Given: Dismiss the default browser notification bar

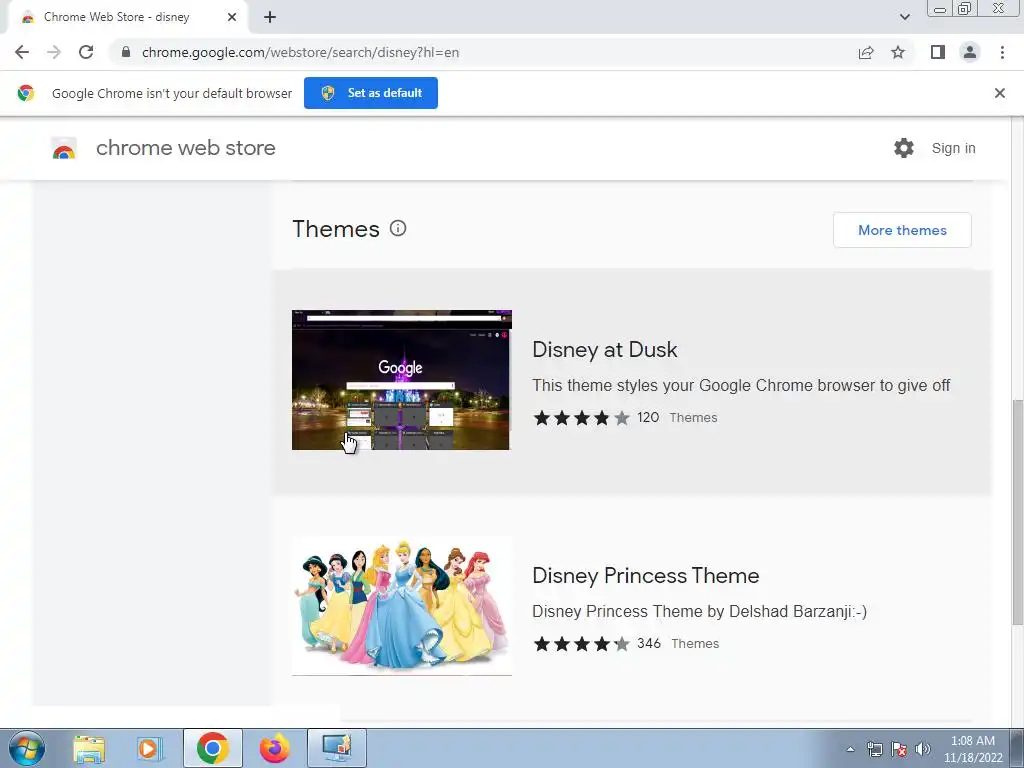Looking at the screenshot, I should click(999, 93).
